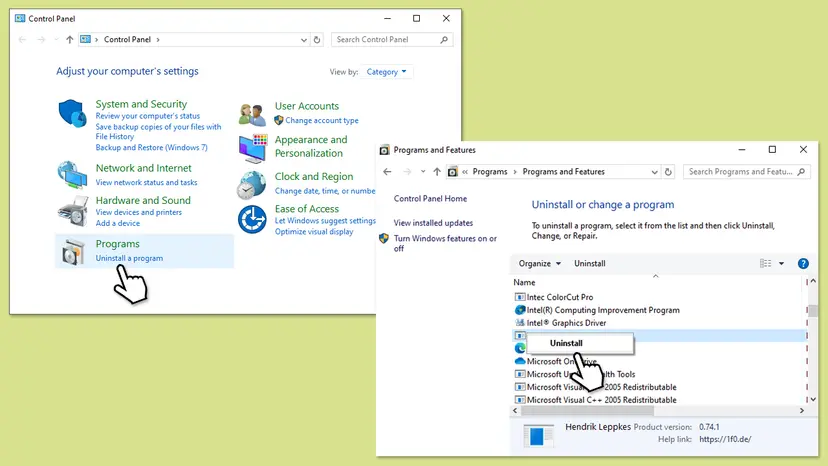
Task: Click the Edge browser icon in list
Action: pos(520,348)
